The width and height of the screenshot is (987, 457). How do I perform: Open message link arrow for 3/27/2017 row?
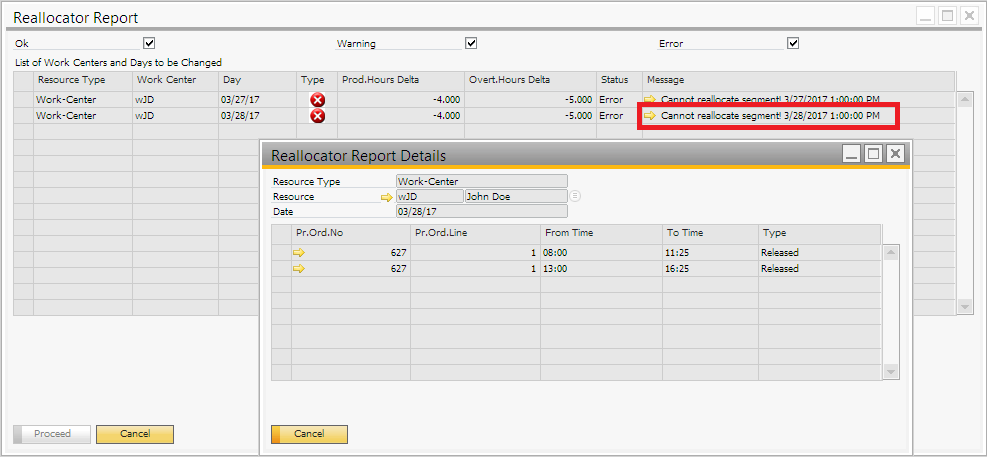650,100
